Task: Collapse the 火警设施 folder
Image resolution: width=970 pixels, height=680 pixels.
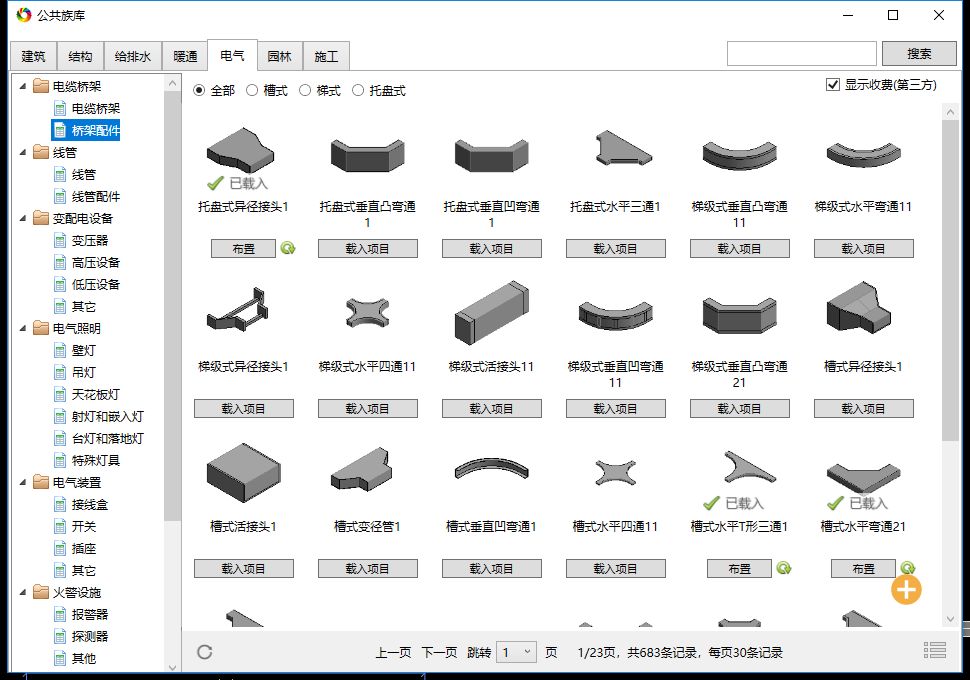Action: point(23,593)
